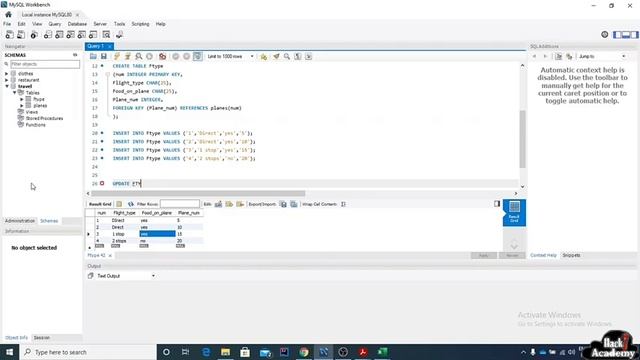Export recordset to external file
The width and height of the screenshot is (640, 360).
click(x=283, y=204)
